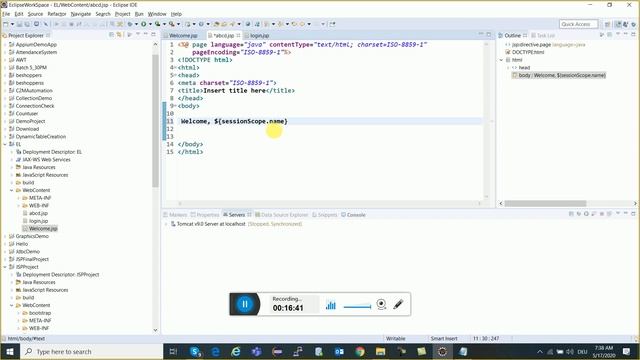The image size is (640, 360).
Task: Pause the screen recording
Action: (245, 304)
